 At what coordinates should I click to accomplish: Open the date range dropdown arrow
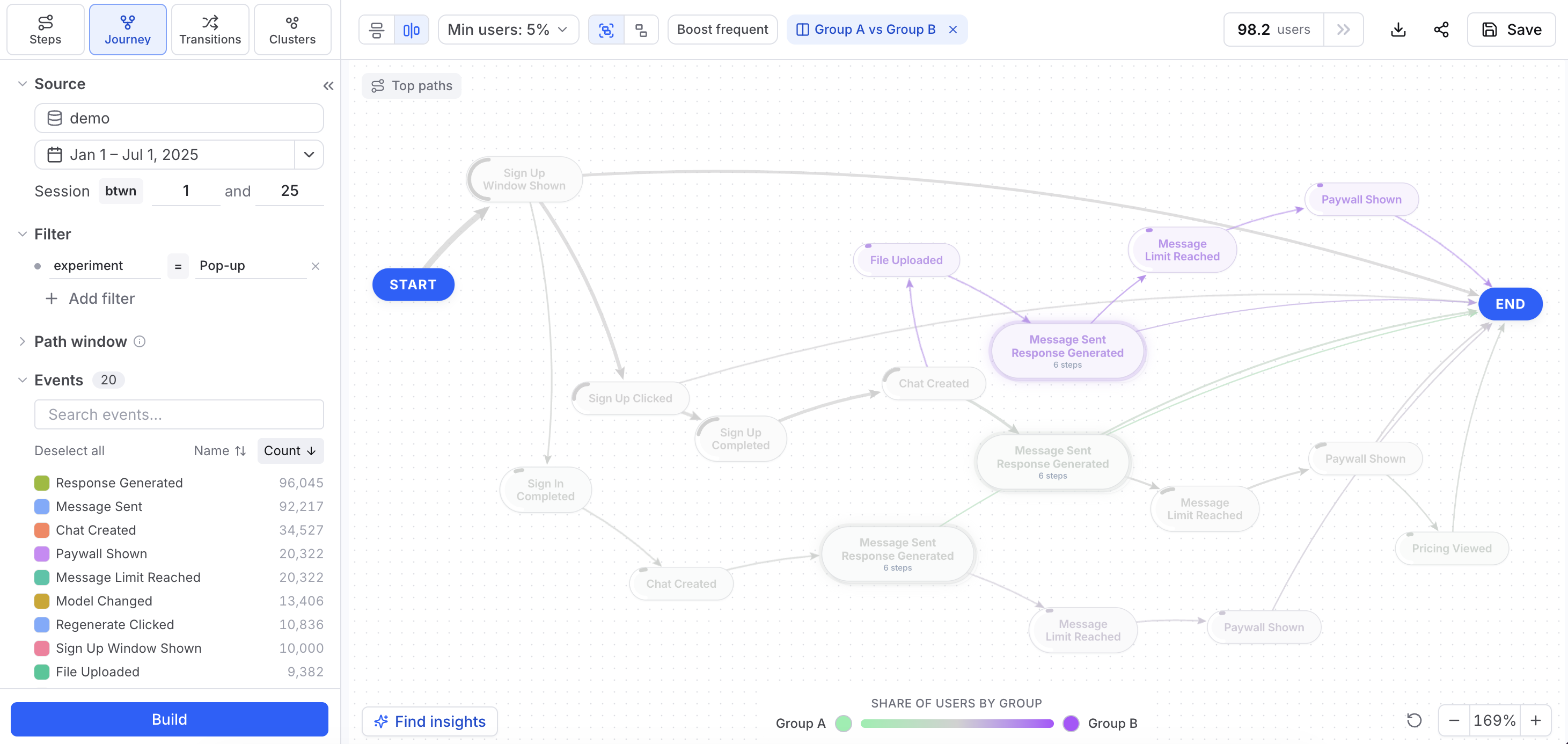coord(309,155)
